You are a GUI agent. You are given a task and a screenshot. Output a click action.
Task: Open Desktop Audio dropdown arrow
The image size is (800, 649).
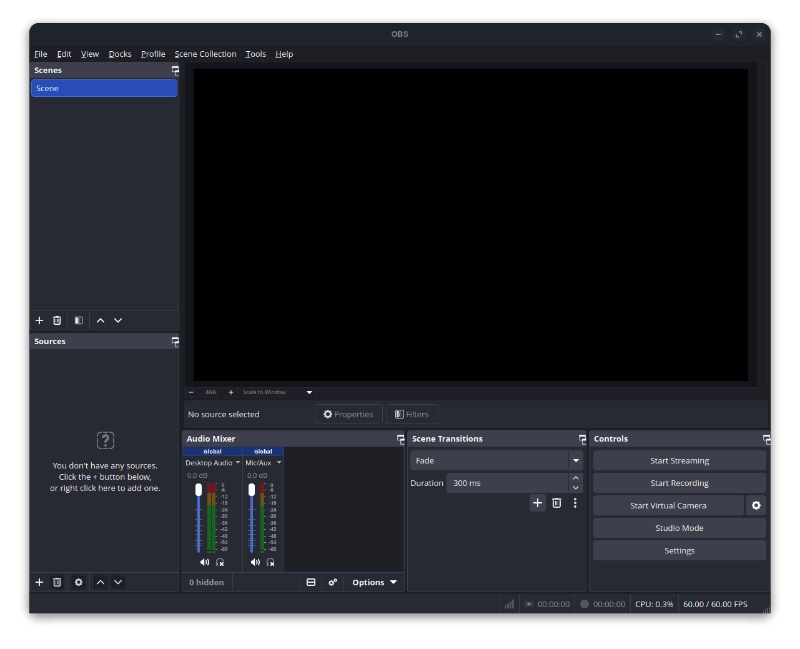(238, 462)
